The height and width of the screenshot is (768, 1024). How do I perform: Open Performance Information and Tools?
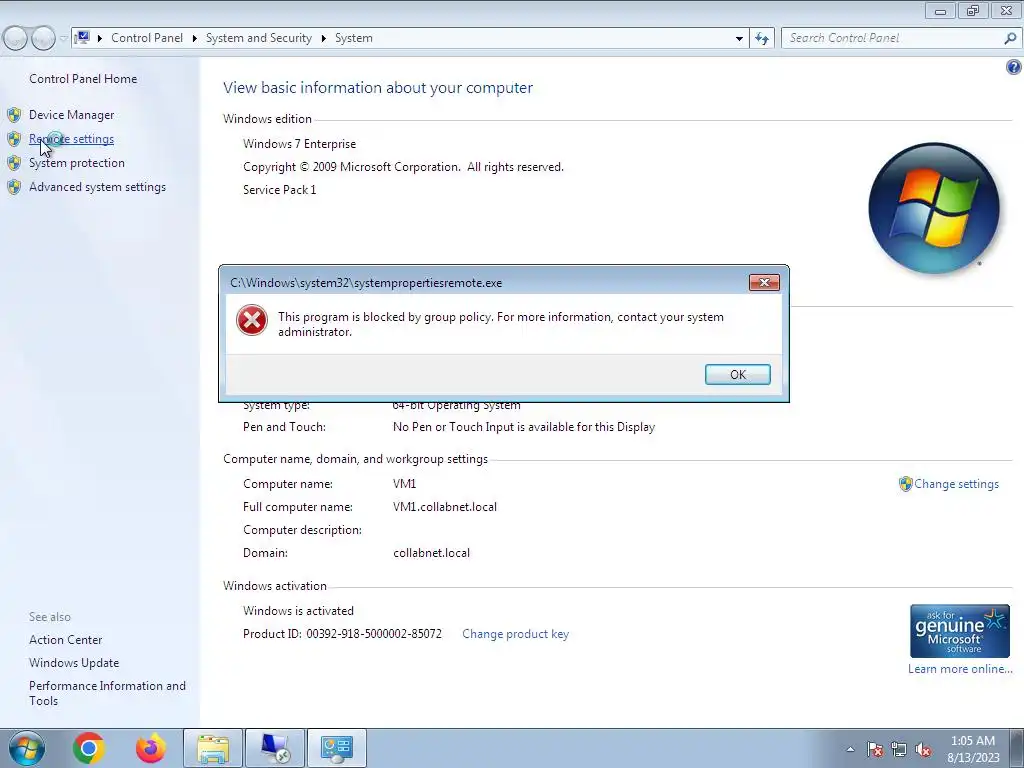tap(107, 693)
